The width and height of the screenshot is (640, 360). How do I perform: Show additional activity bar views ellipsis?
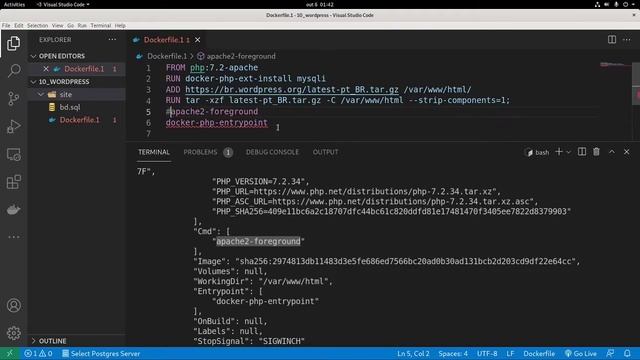[13, 237]
